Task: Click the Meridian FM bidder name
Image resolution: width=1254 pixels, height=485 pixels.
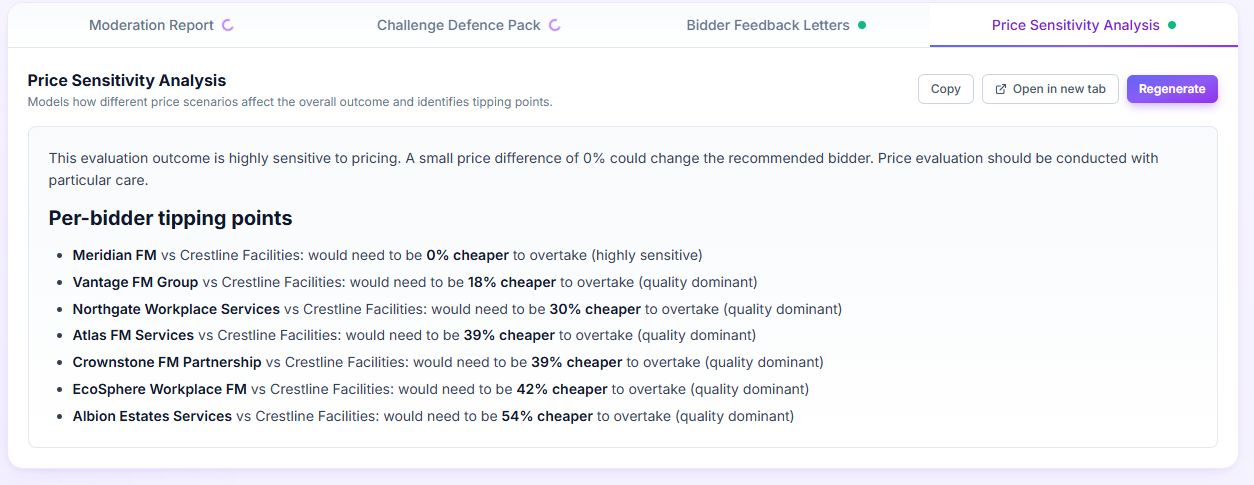Action: pyautogui.click(x=114, y=255)
